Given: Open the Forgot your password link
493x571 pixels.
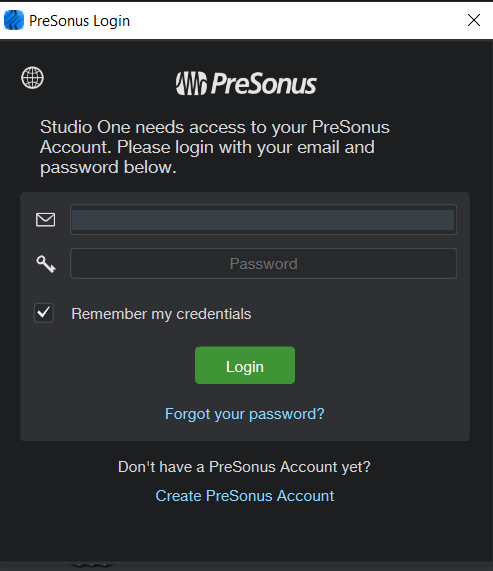Looking at the screenshot, I should [x=245, y=414].
